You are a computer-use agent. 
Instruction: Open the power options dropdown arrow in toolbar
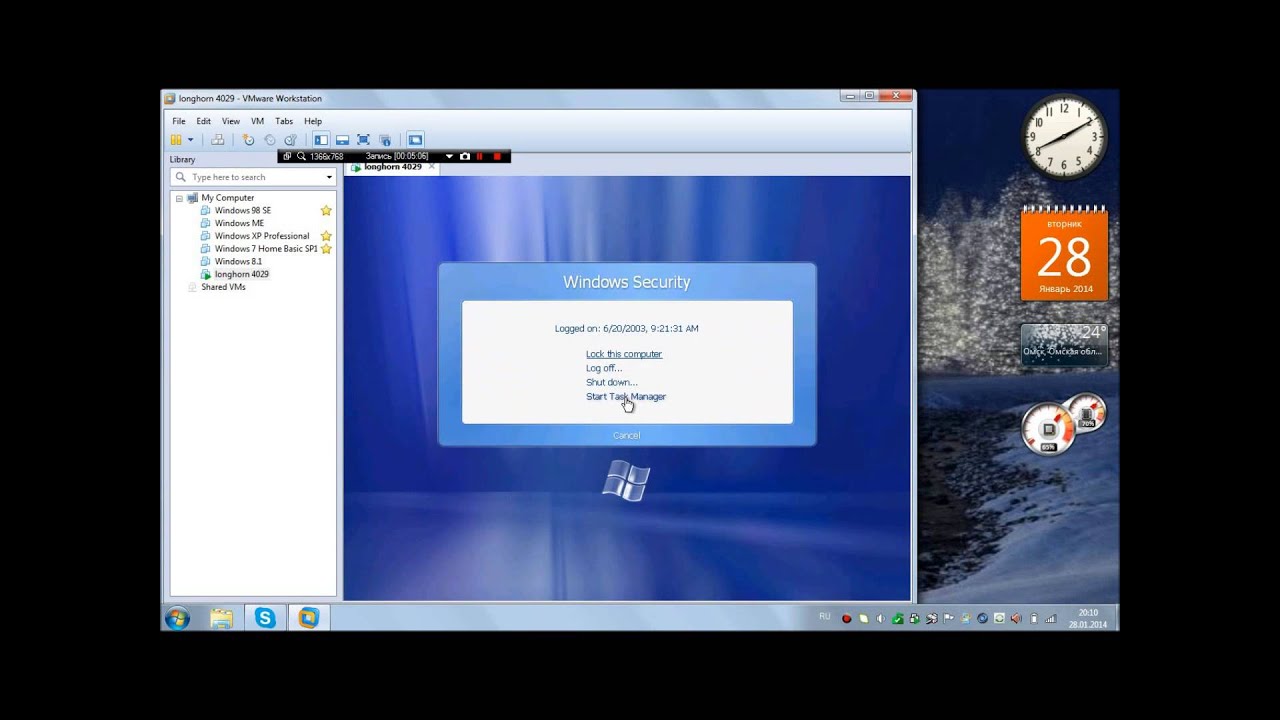point(190,140)
